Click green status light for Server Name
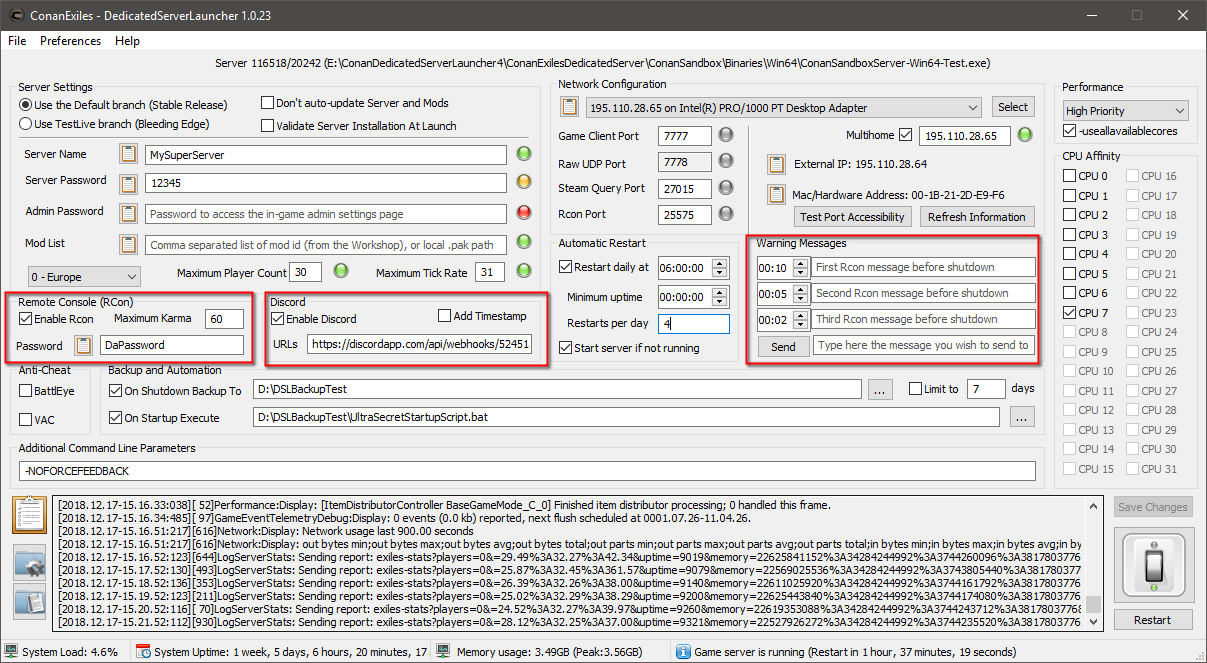The image size is (1207, 663). tap(523, 154)
